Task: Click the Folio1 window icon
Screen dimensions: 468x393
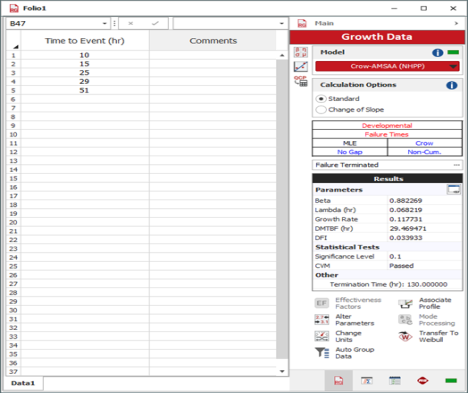Action: point(14,8)
